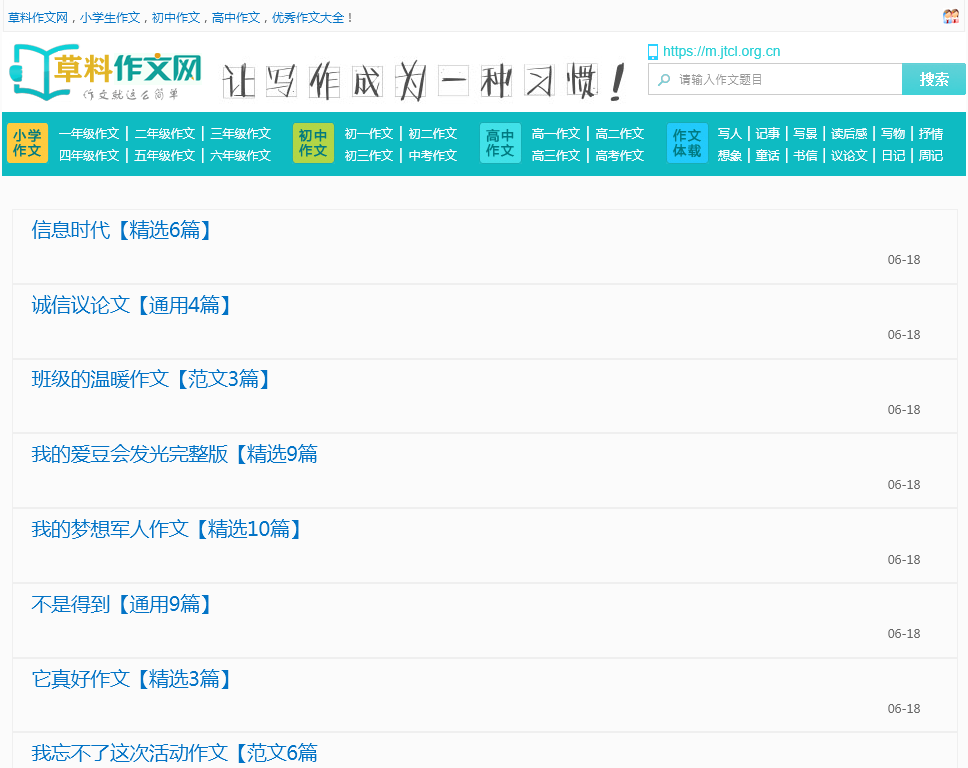This screenshot has width=968, height=768.
Task: Click the magnifier icon in the search box
Action: point(664,80)
